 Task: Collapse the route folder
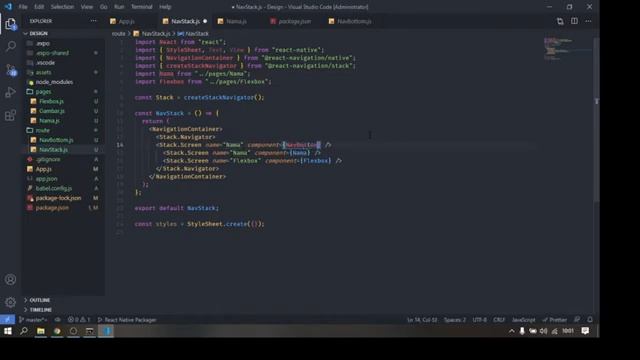point(42,130)
